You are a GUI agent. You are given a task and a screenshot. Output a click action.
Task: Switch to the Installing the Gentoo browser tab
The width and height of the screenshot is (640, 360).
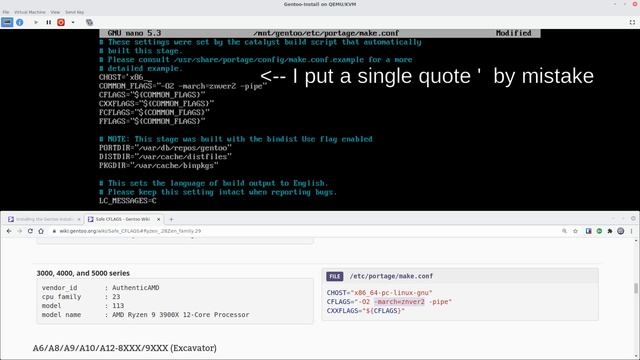44,219
